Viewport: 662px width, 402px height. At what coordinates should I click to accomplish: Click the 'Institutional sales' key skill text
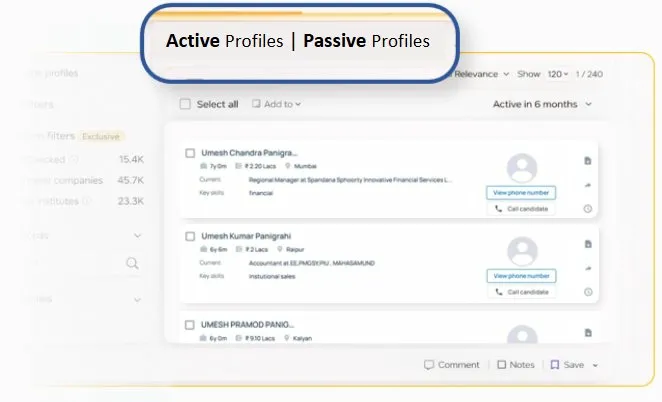[x=272, y=277]
